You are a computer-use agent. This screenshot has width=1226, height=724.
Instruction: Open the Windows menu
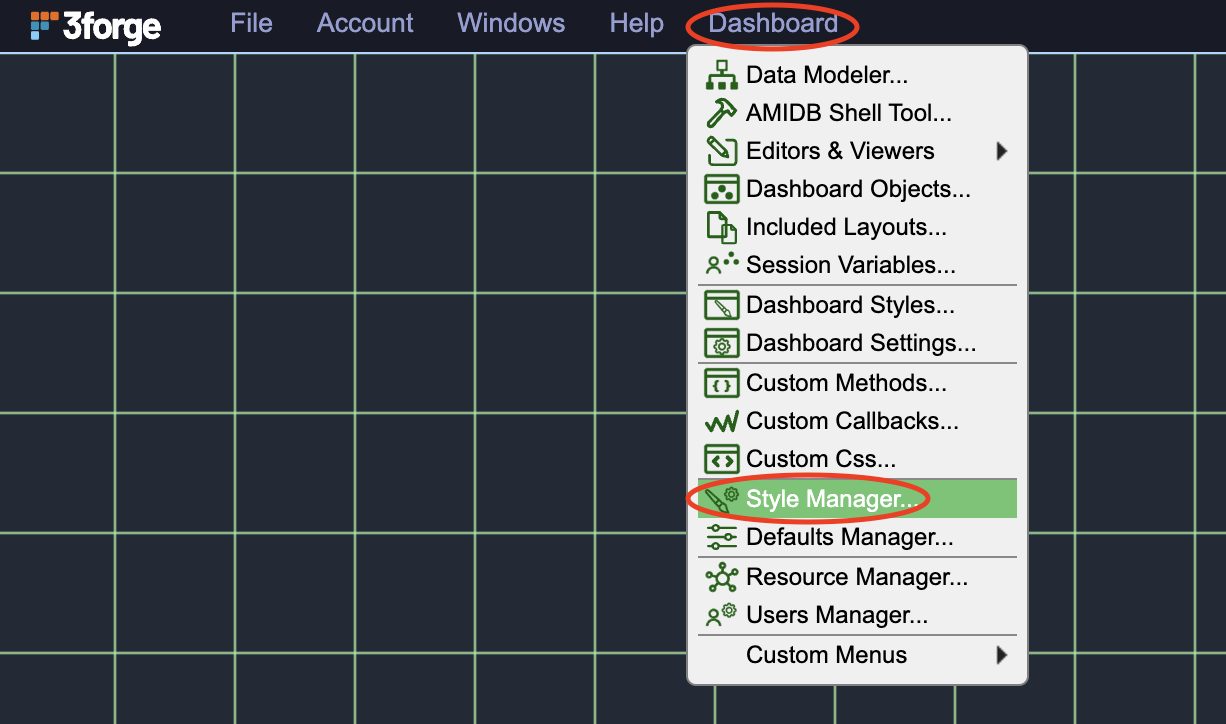pos(511,23)
